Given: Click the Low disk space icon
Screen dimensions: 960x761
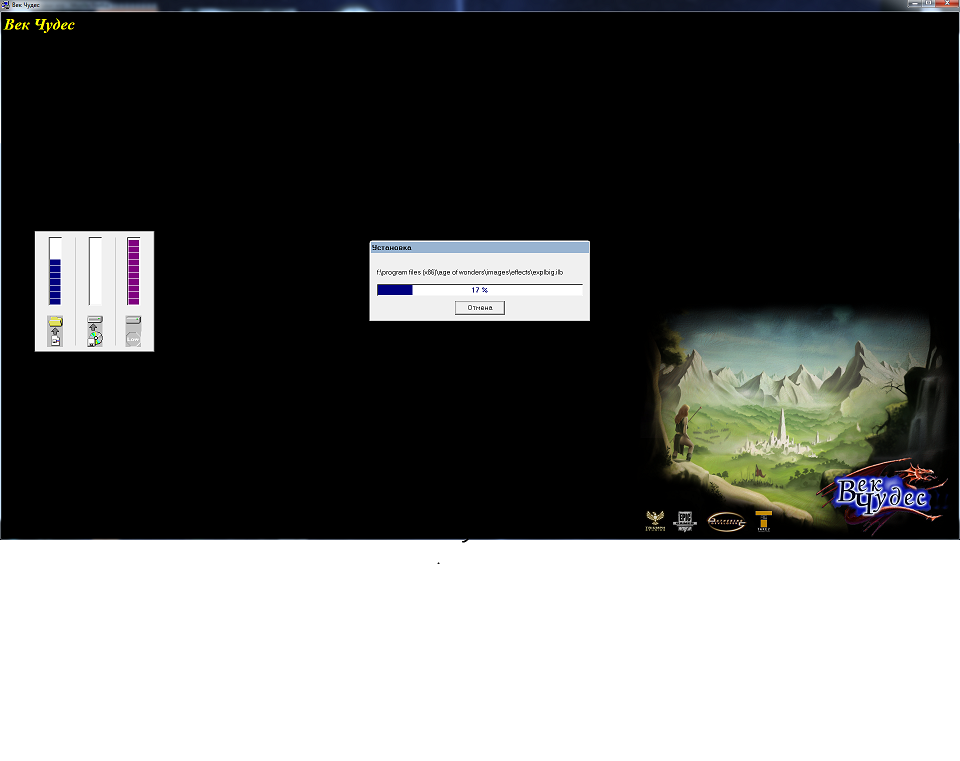Looking at the screenshot, I should click(x=133, y=331).
